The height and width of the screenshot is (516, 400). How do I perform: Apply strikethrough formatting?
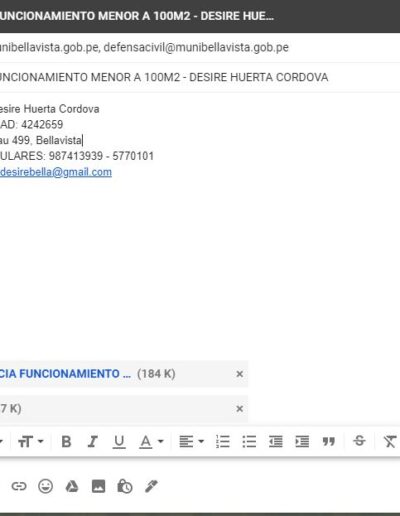359,441
